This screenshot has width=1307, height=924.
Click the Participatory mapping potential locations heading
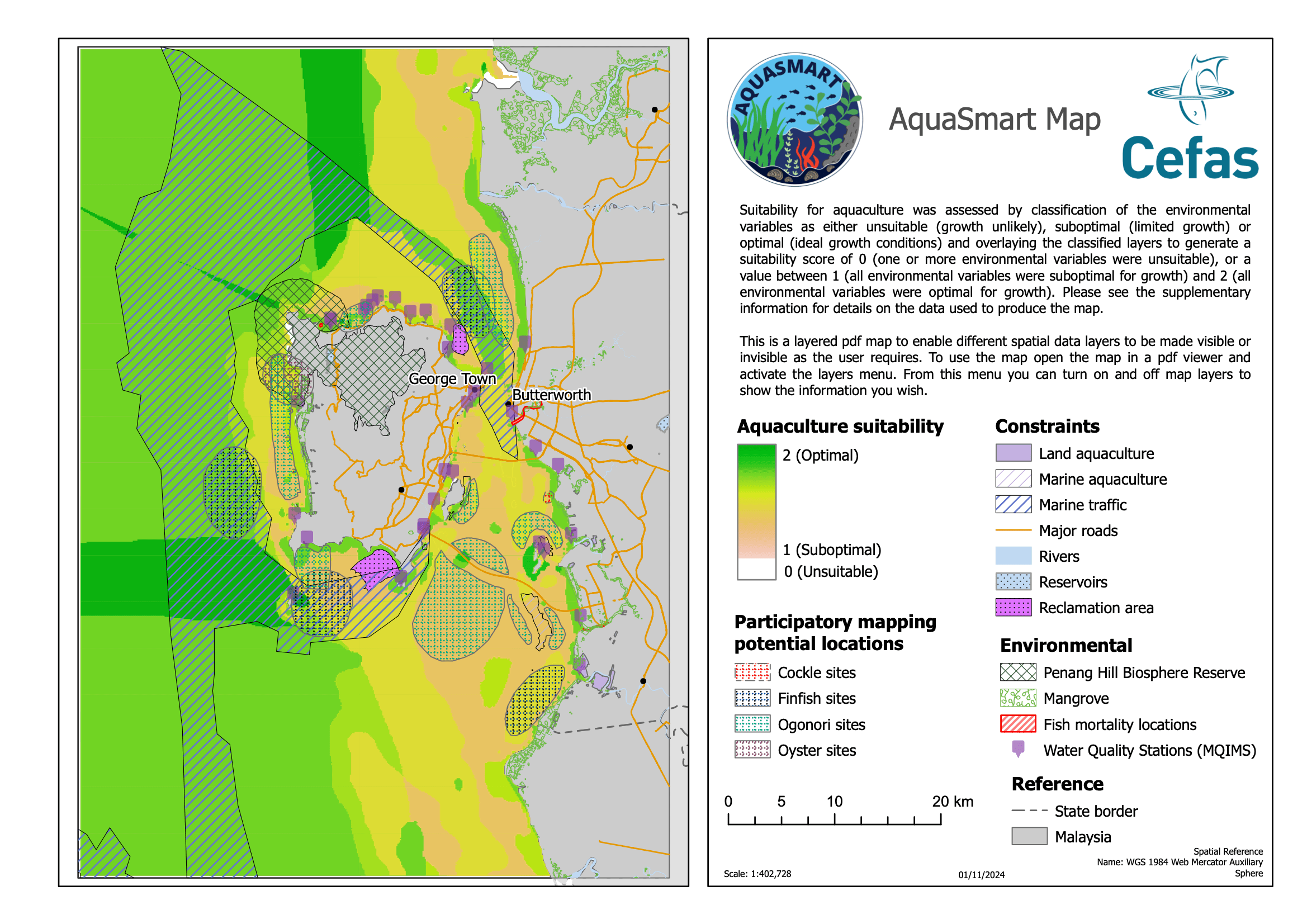tap(835, 633)
